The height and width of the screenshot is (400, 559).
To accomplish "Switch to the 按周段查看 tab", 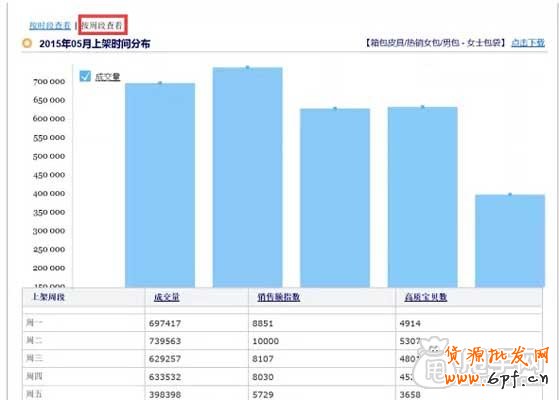I will pos(102,25).
